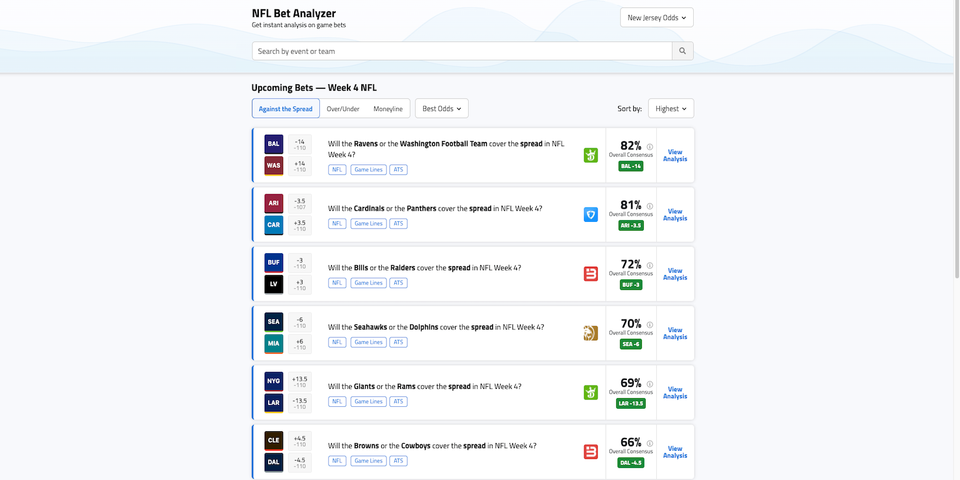Image resolution: width=960 pixels, height=480 pixels.
Task: Click the WAS team badge
Action: [x=274, y=166]
